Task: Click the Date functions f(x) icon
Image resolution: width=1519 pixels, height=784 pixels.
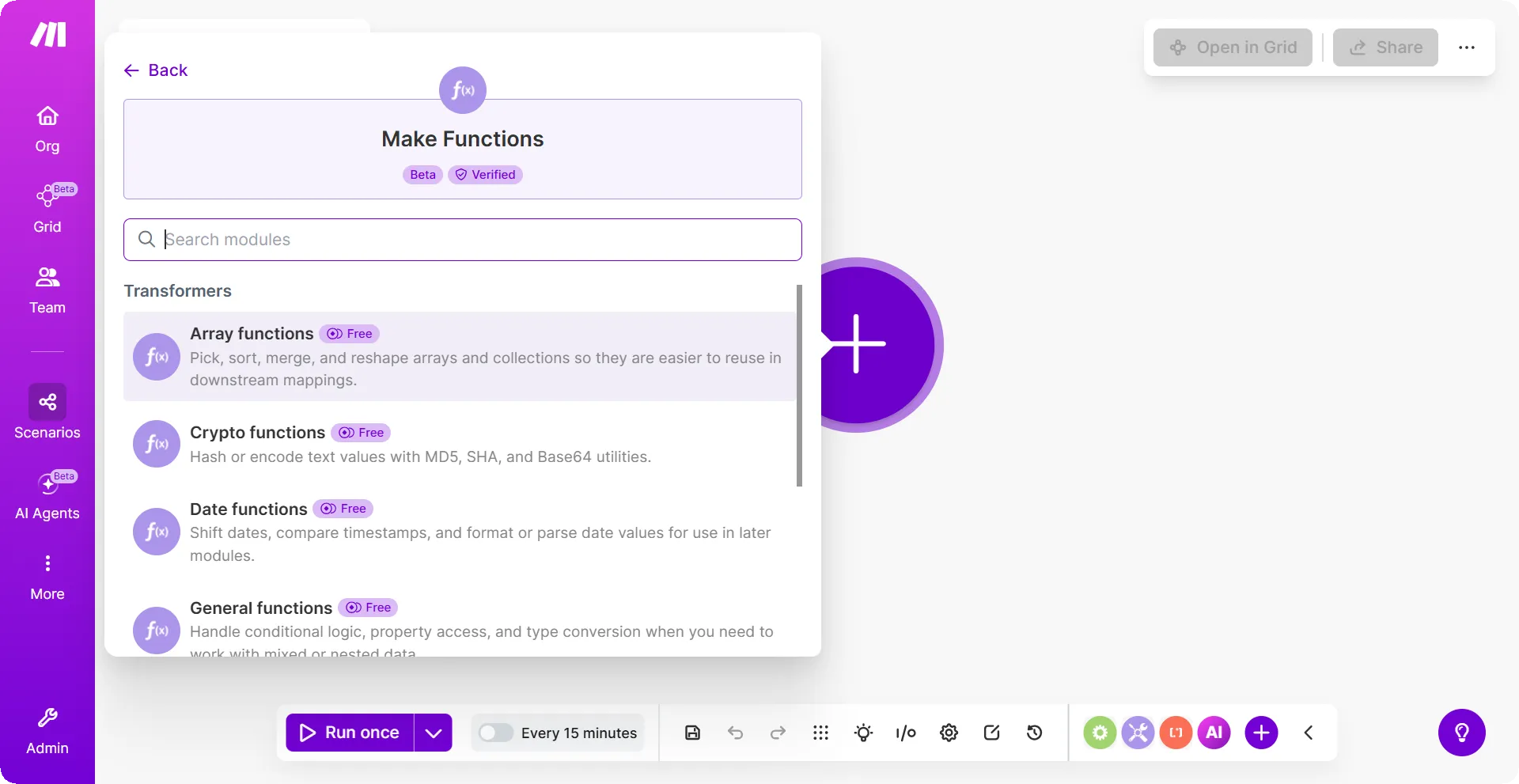Action: (x=157, y=532)
